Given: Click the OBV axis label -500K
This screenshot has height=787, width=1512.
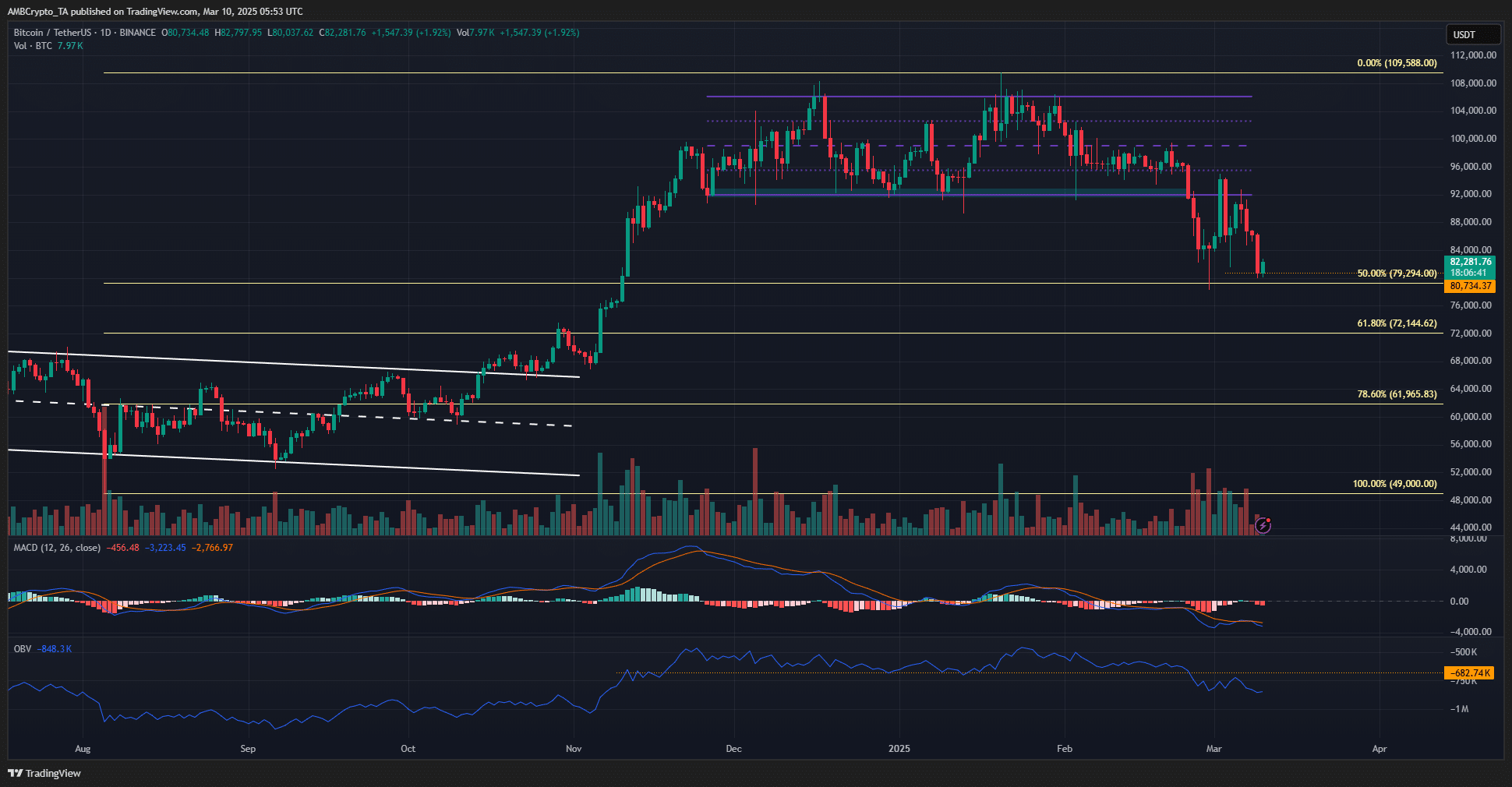Looking at the screenshot, I should (1463, 652).
